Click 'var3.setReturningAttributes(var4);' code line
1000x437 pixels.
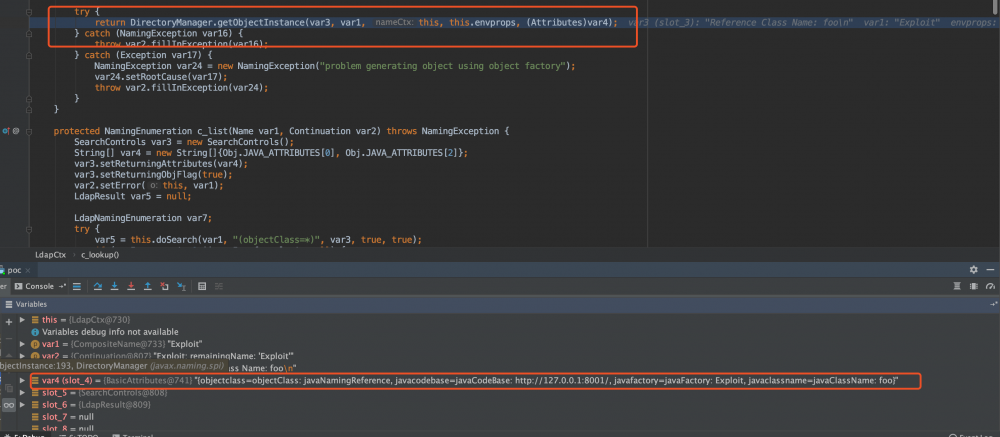[161, 163]
